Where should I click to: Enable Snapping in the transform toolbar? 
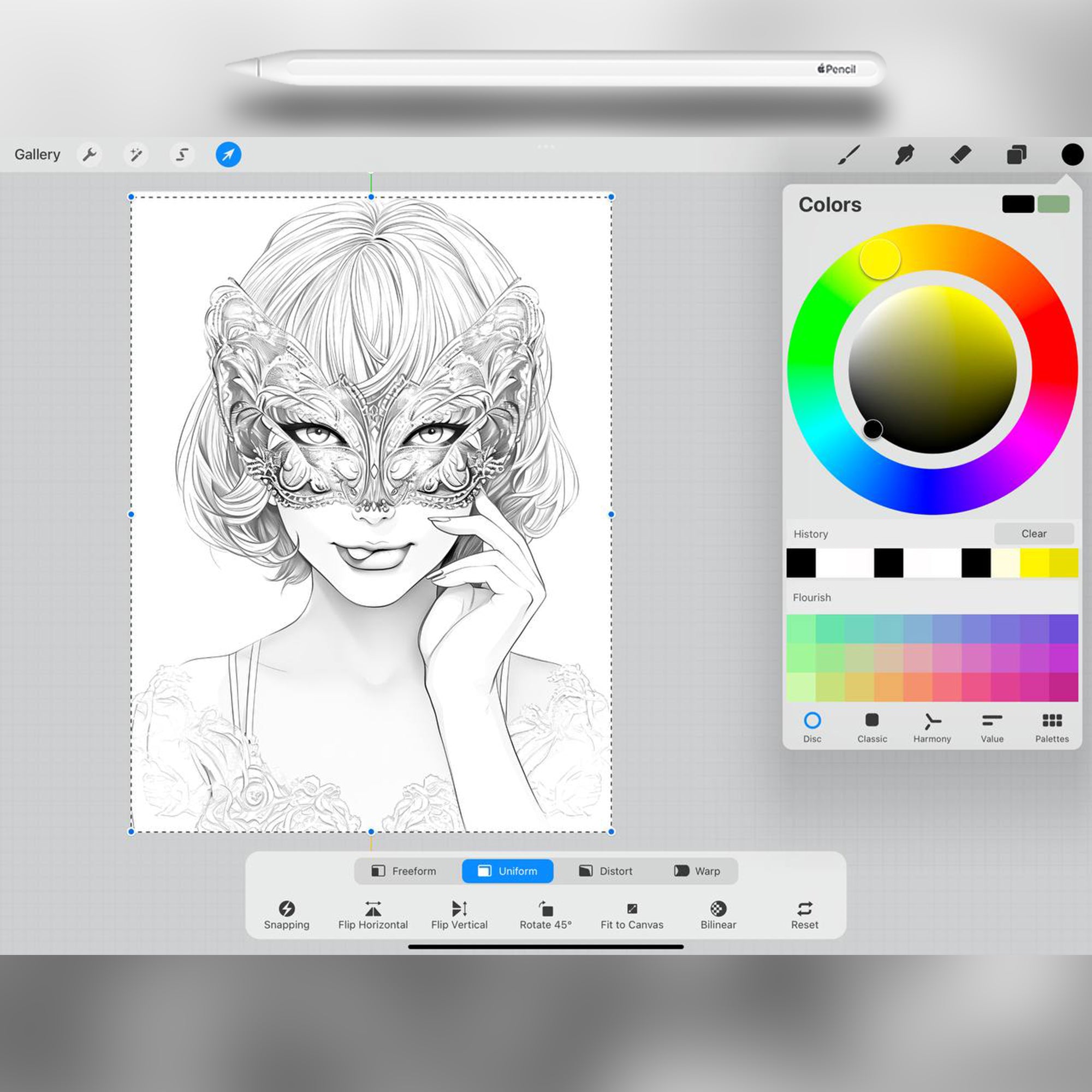pos(287,914)
